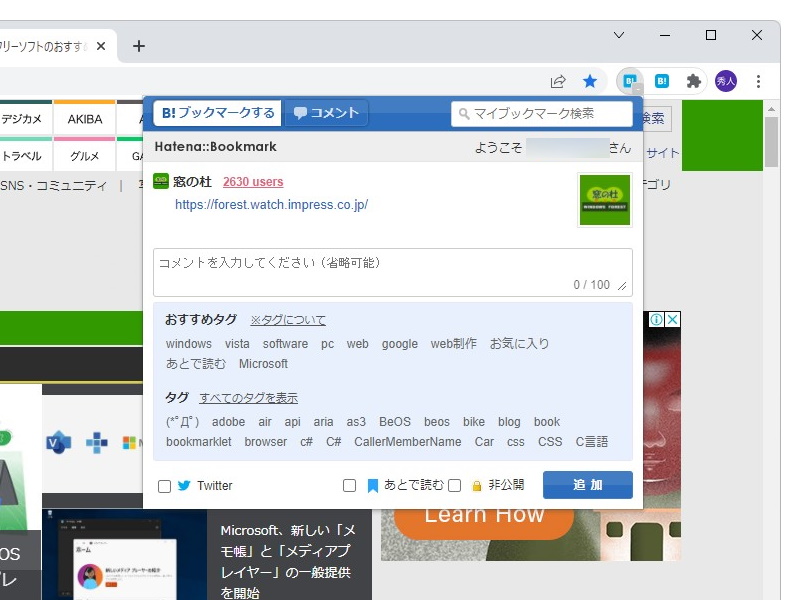Click the share icon in the address bar

tap(556, 80)
